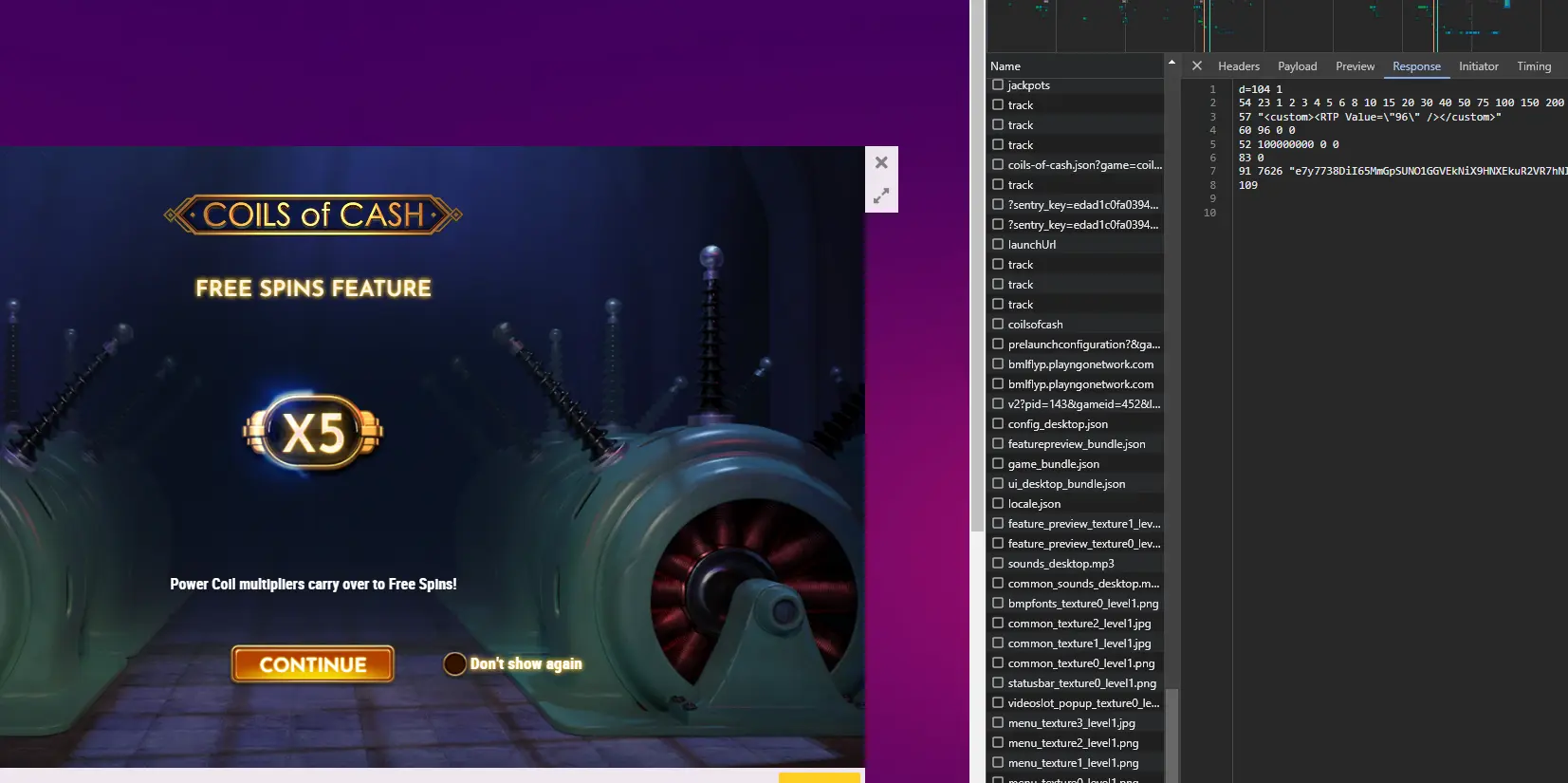
Task: Click response line starting with 91 7626
Action: tap(1402, 172)
